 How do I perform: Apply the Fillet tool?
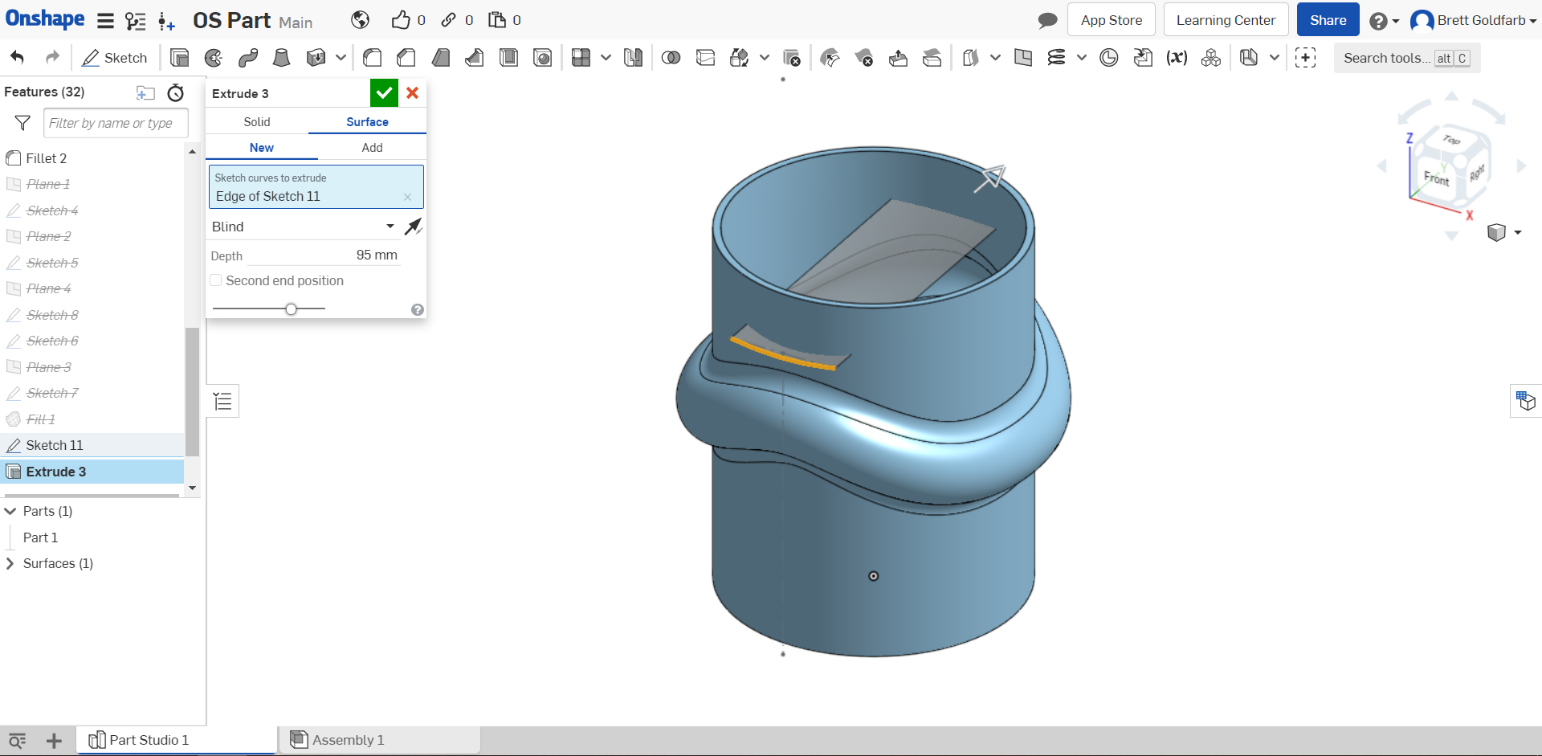(371, 57)
